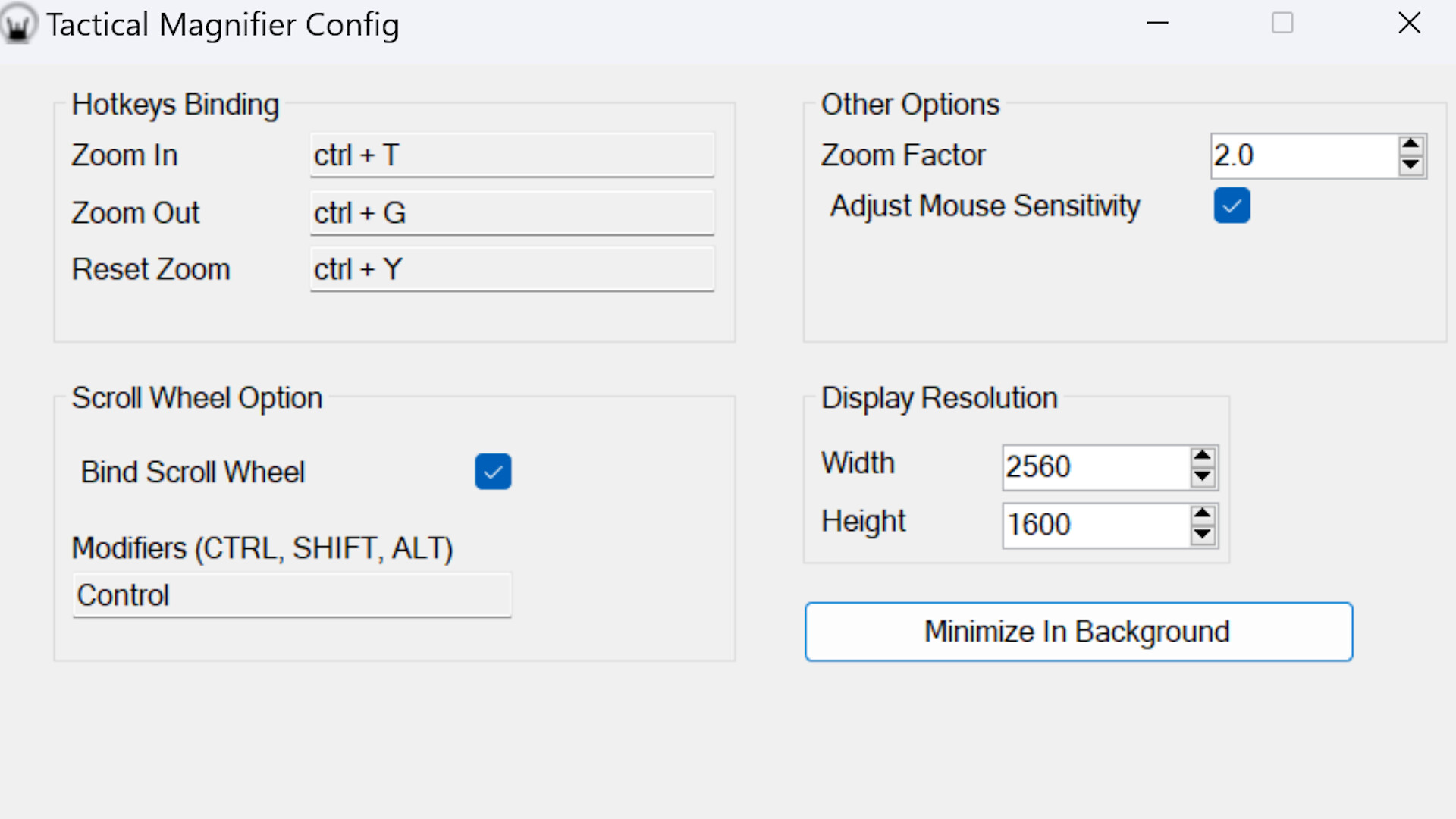The width and height of the screenshot is (1456, 819).
Task: Click the maximize window button
Action: click(1282, 24)
